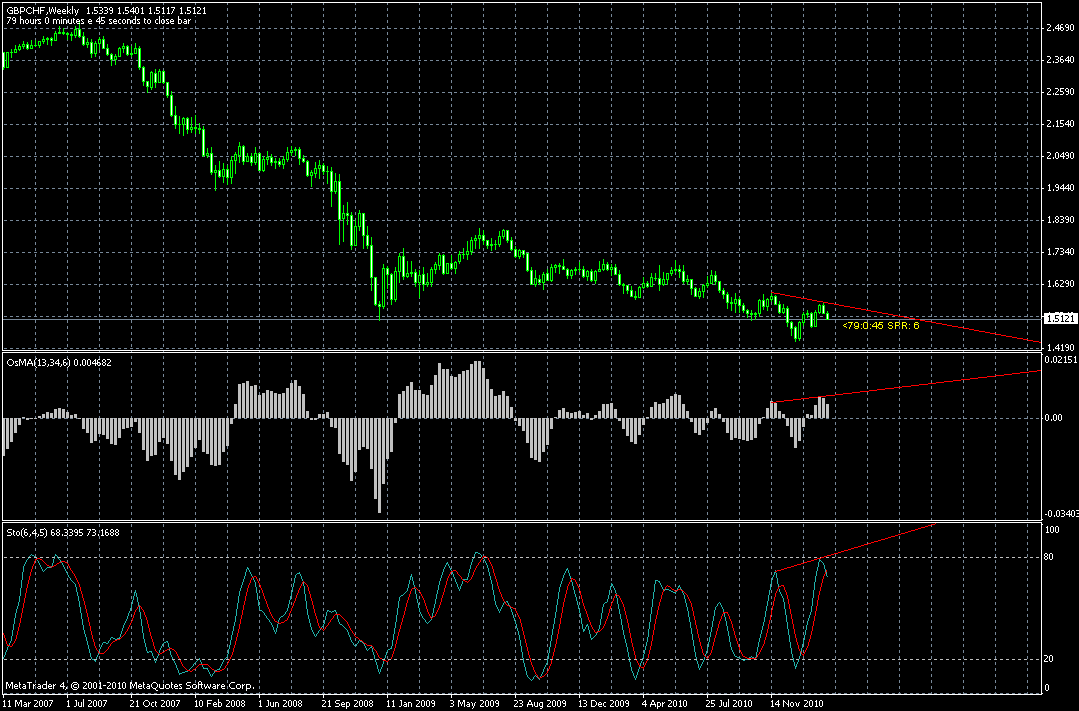Click the 80 level on the Stochastic scale
This screenshot has height=711, width=1079.
[1049, 556]
